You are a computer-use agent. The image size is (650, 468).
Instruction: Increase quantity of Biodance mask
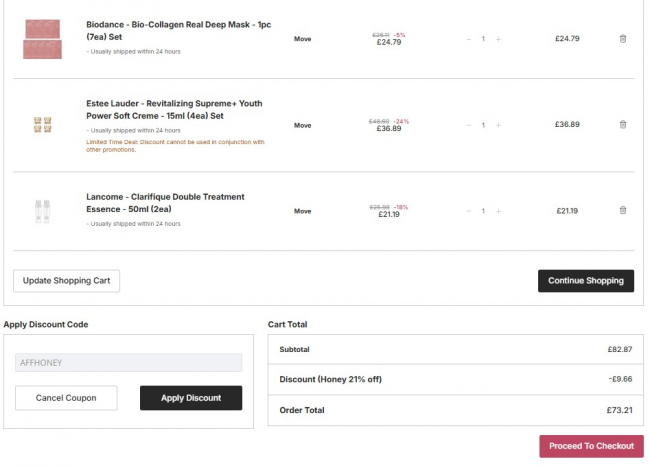click(x=498, y=39)
